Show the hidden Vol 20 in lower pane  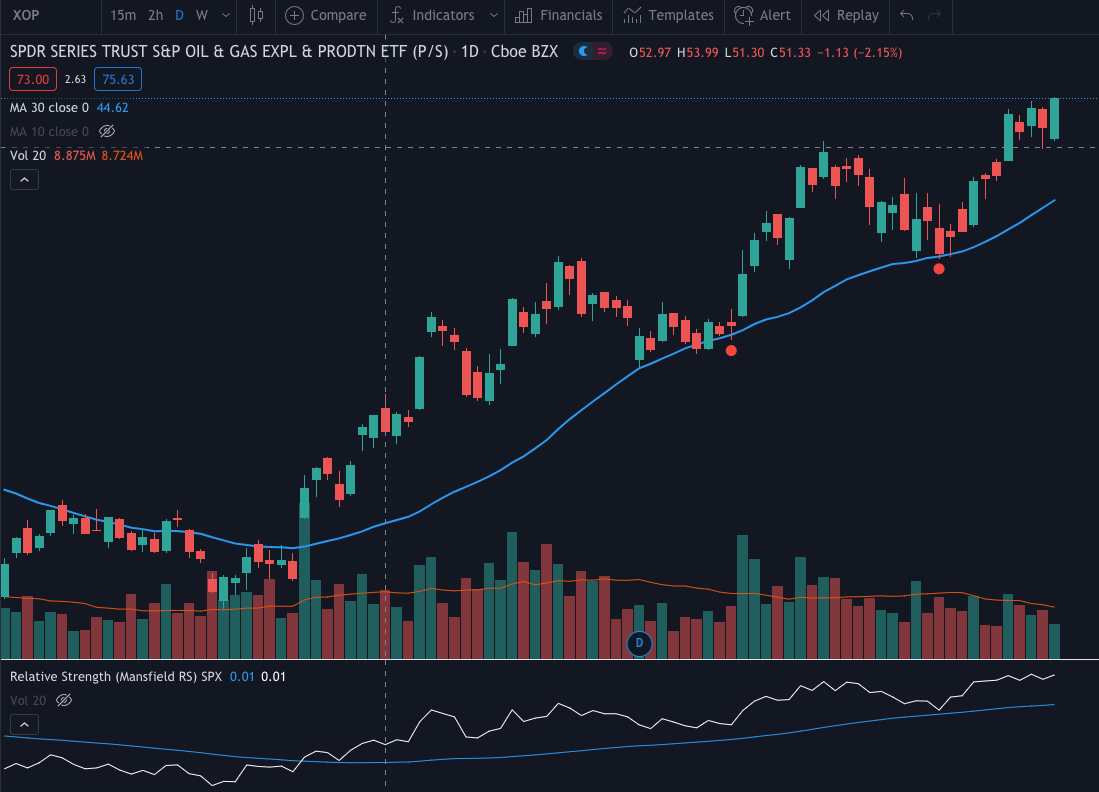click(x=64, y=700)
